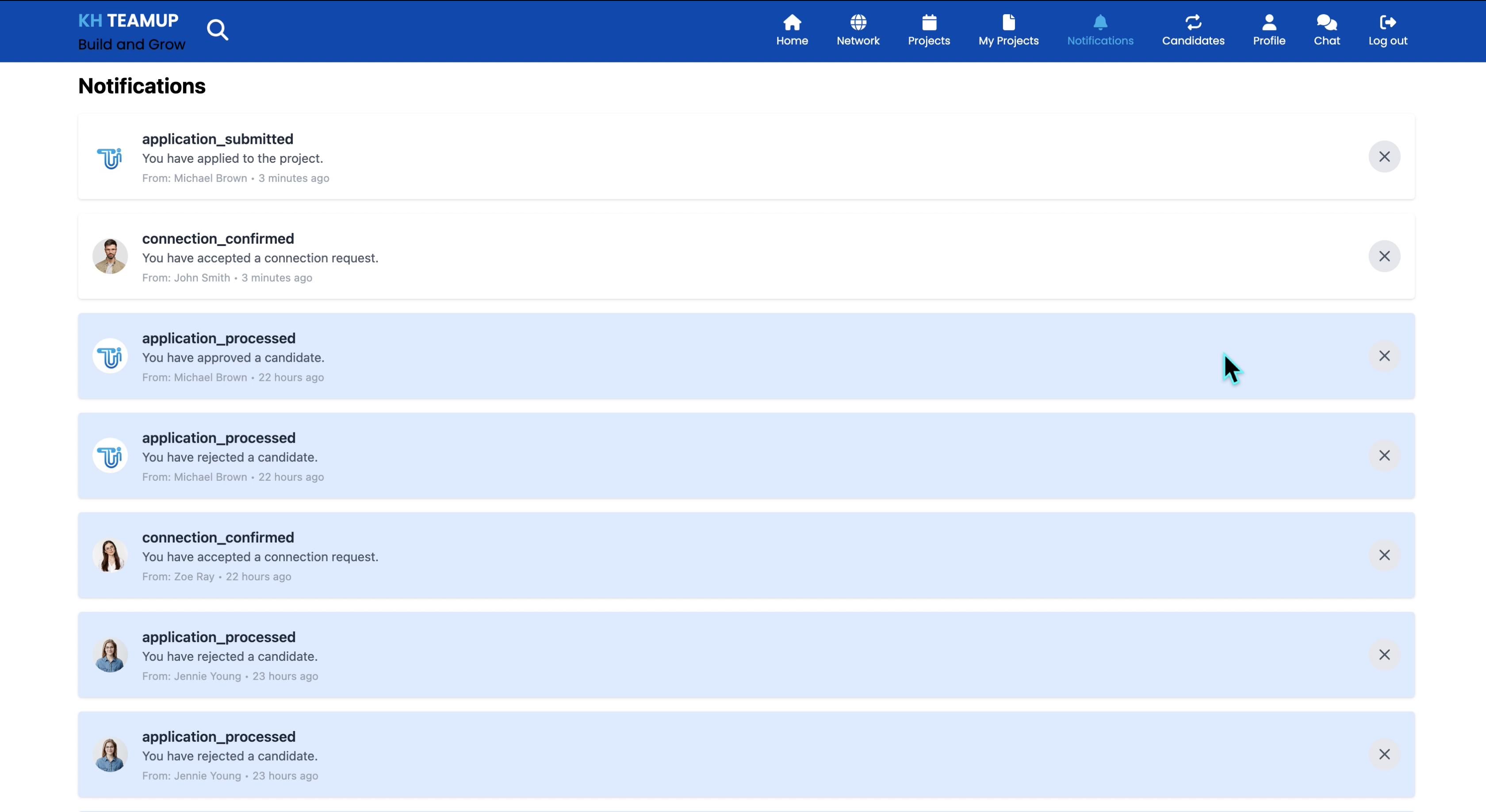Dismiss the approved candidate notification
This screenshot has width=1486, height=812.
click(x=1384, y=356)
